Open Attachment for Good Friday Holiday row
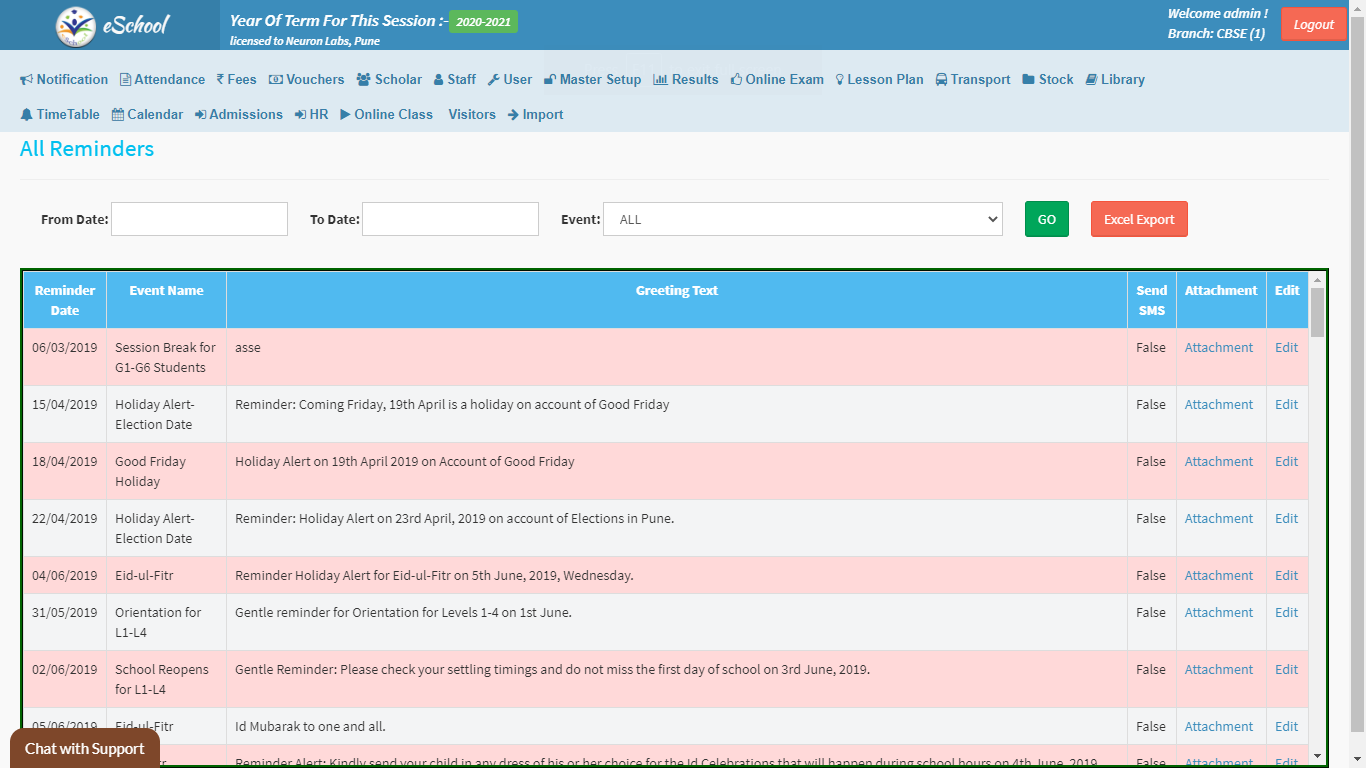The width and height of the screenshot is (1366, 768). (1218, 462)
